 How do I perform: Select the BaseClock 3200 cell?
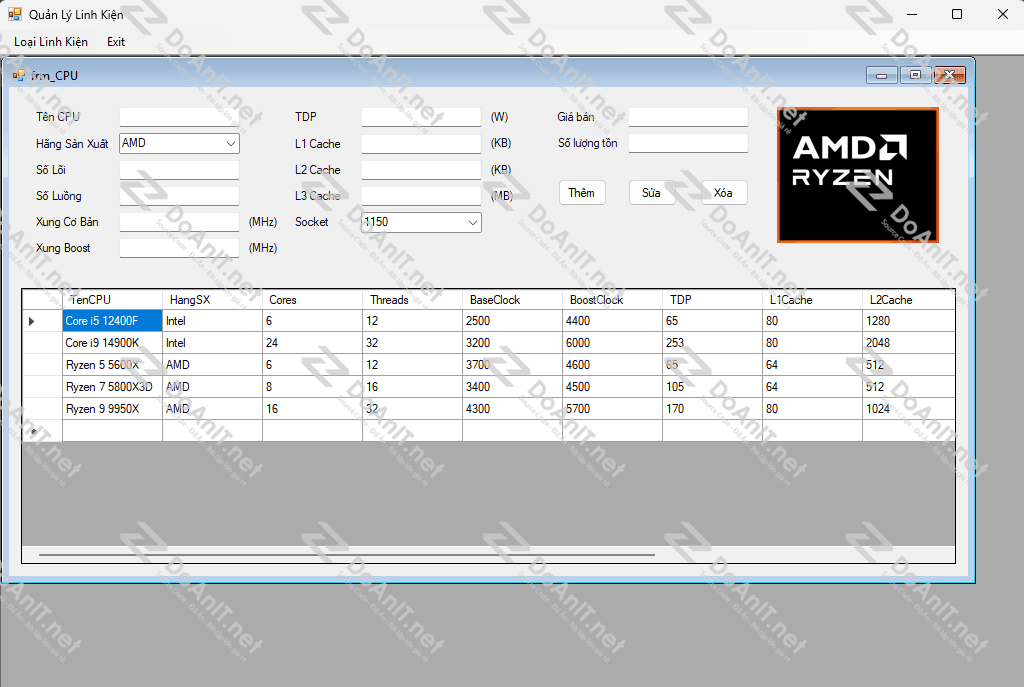tap(512, 343)
